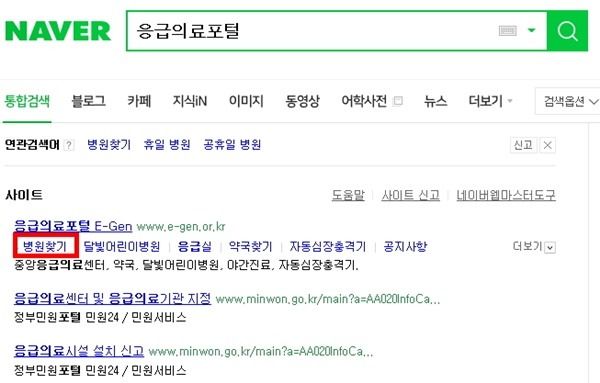Screen dimensions: 600x383
Task: Switch to the 뉴스 tab
Action: pyautogui.click(x=435, y=101)
